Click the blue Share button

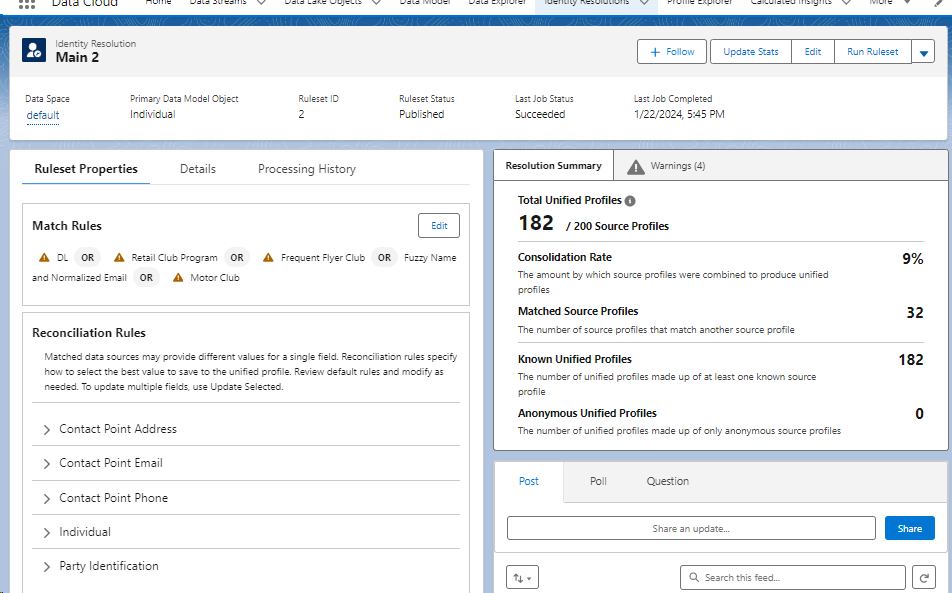[910, 529]
